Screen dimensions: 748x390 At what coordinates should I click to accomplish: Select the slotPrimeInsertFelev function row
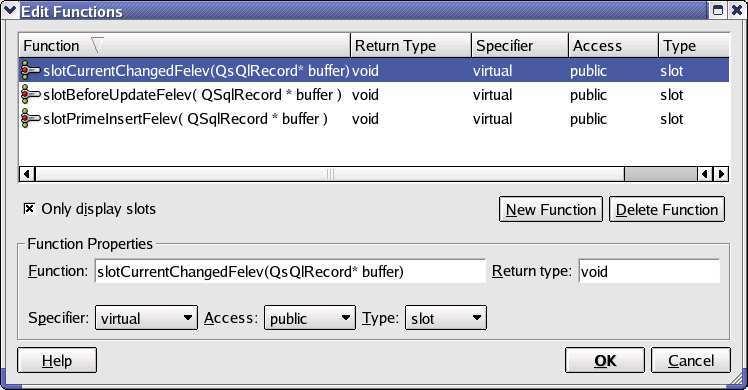[x=374, y=118]
